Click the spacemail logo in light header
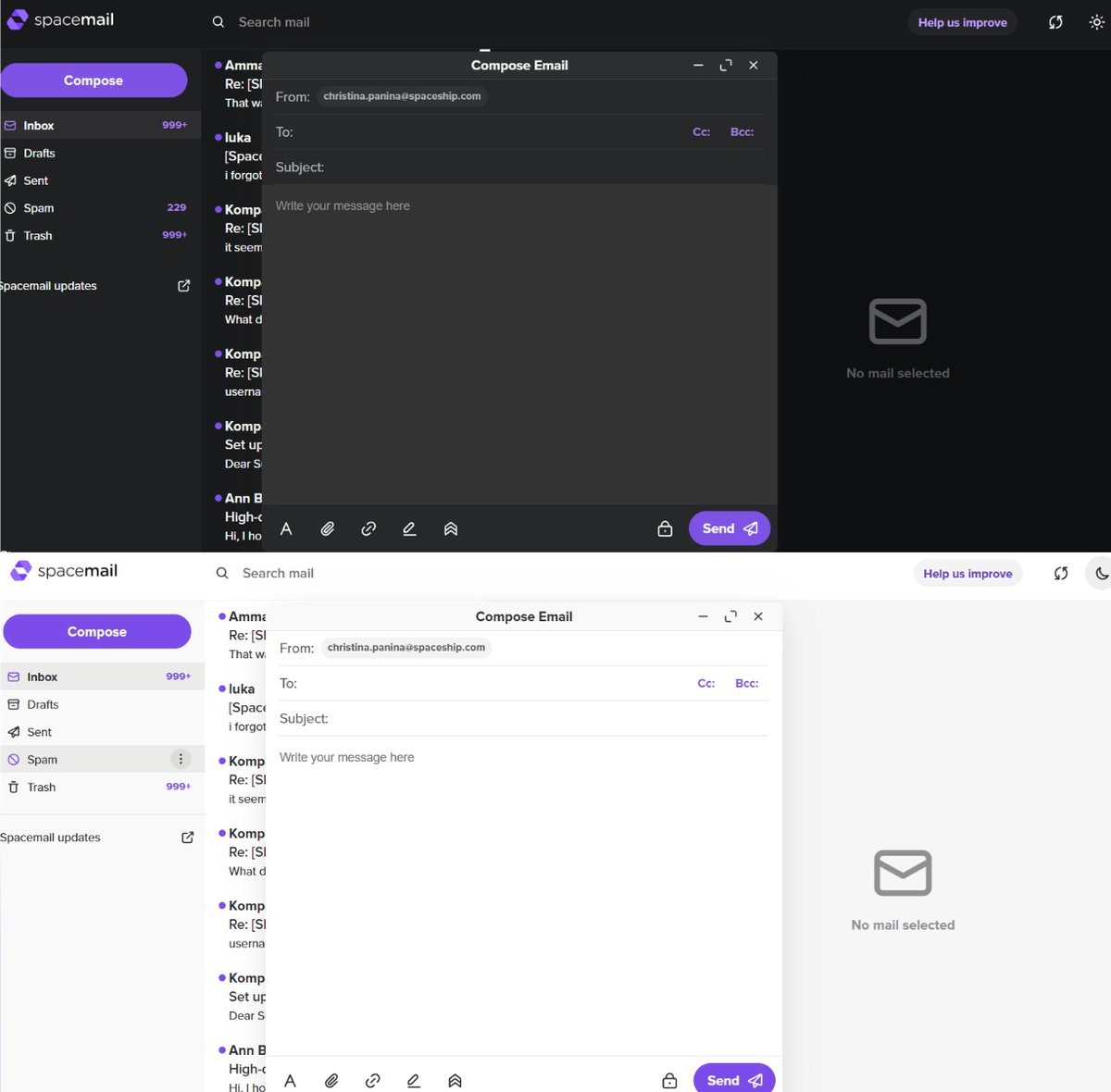 64,571
